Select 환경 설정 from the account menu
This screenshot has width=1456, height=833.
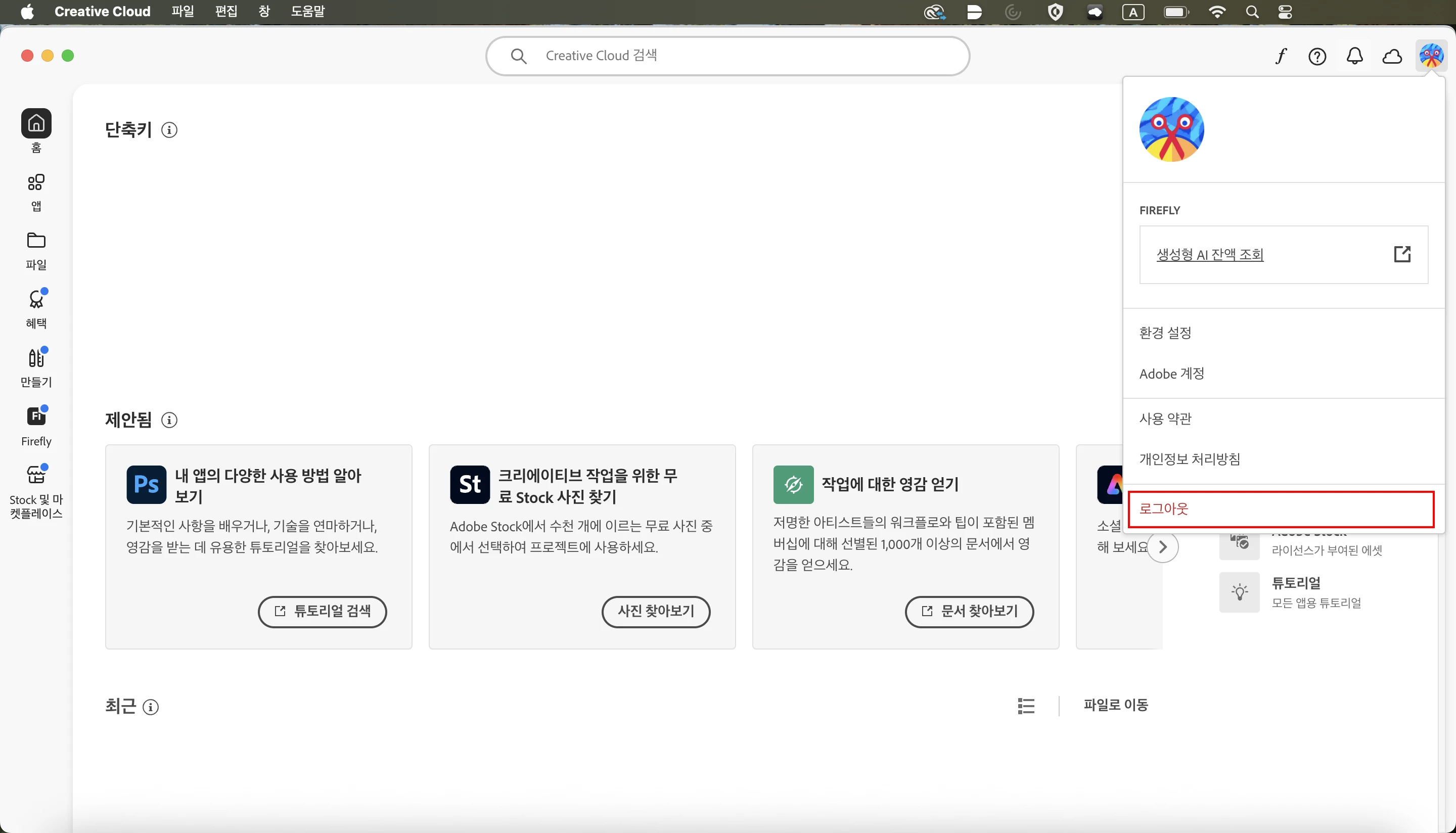(1165, 333)
